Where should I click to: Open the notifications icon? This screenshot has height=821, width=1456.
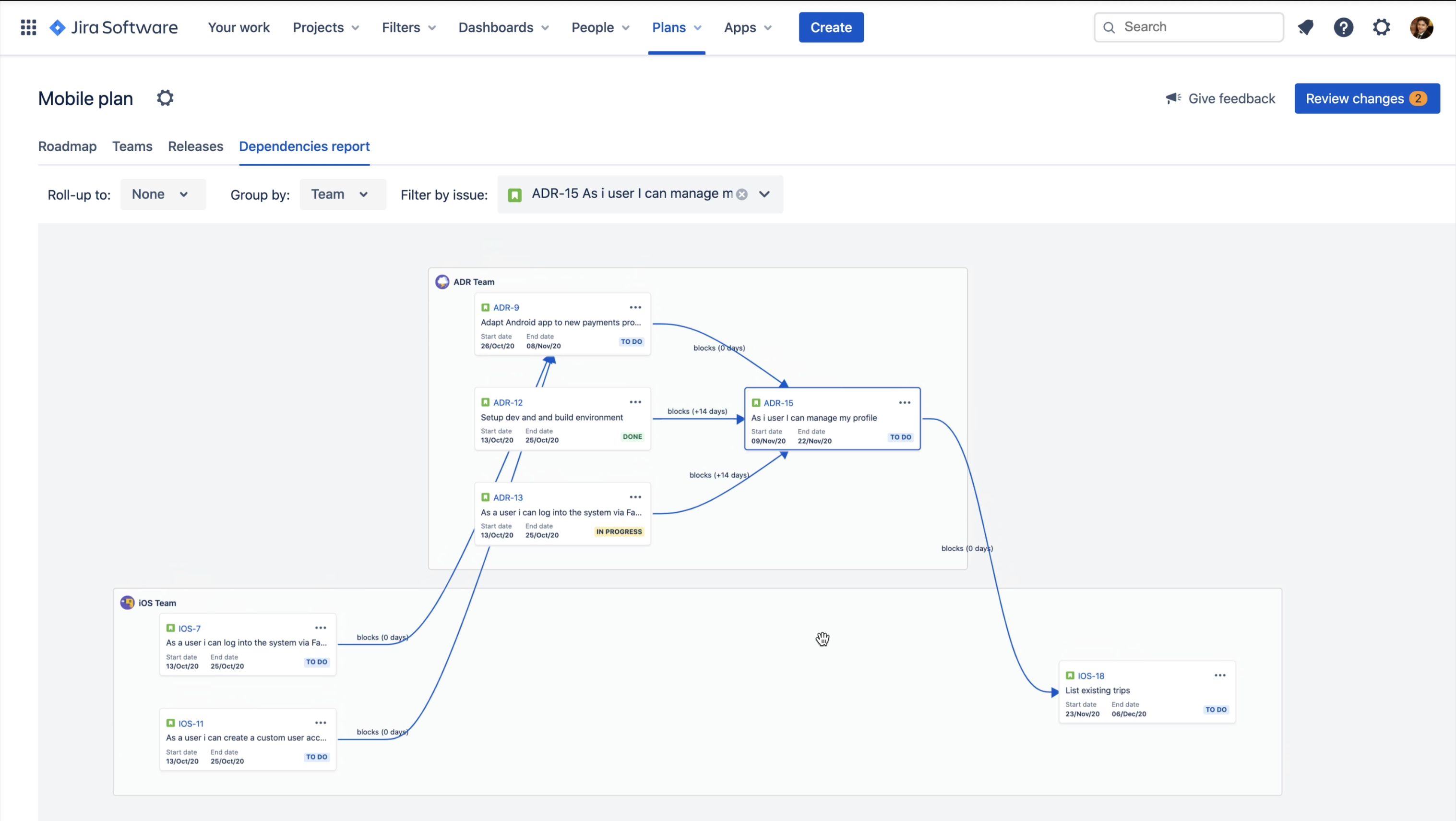1306,26
